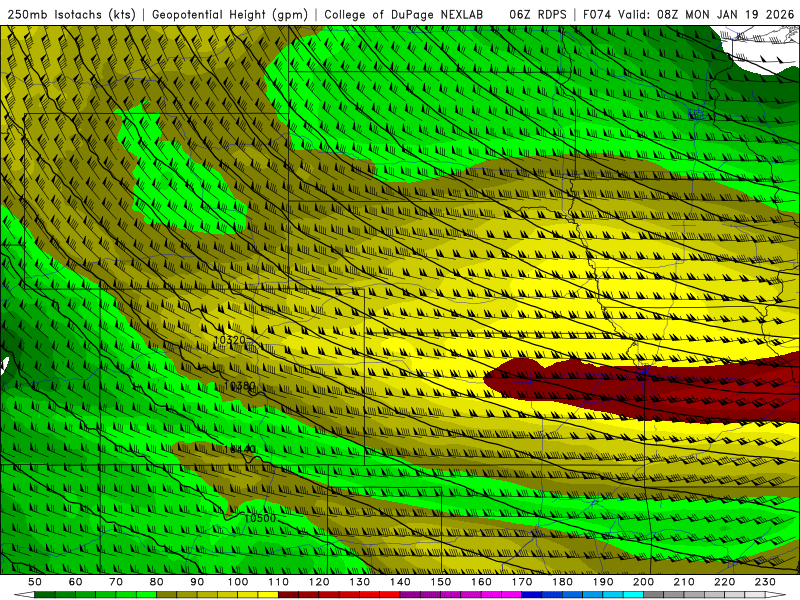This screenshot has height=600, width=800.
Task: Click the 'Valid: 08Z MON JAN 19 2026' text
Action: (706, 15)
